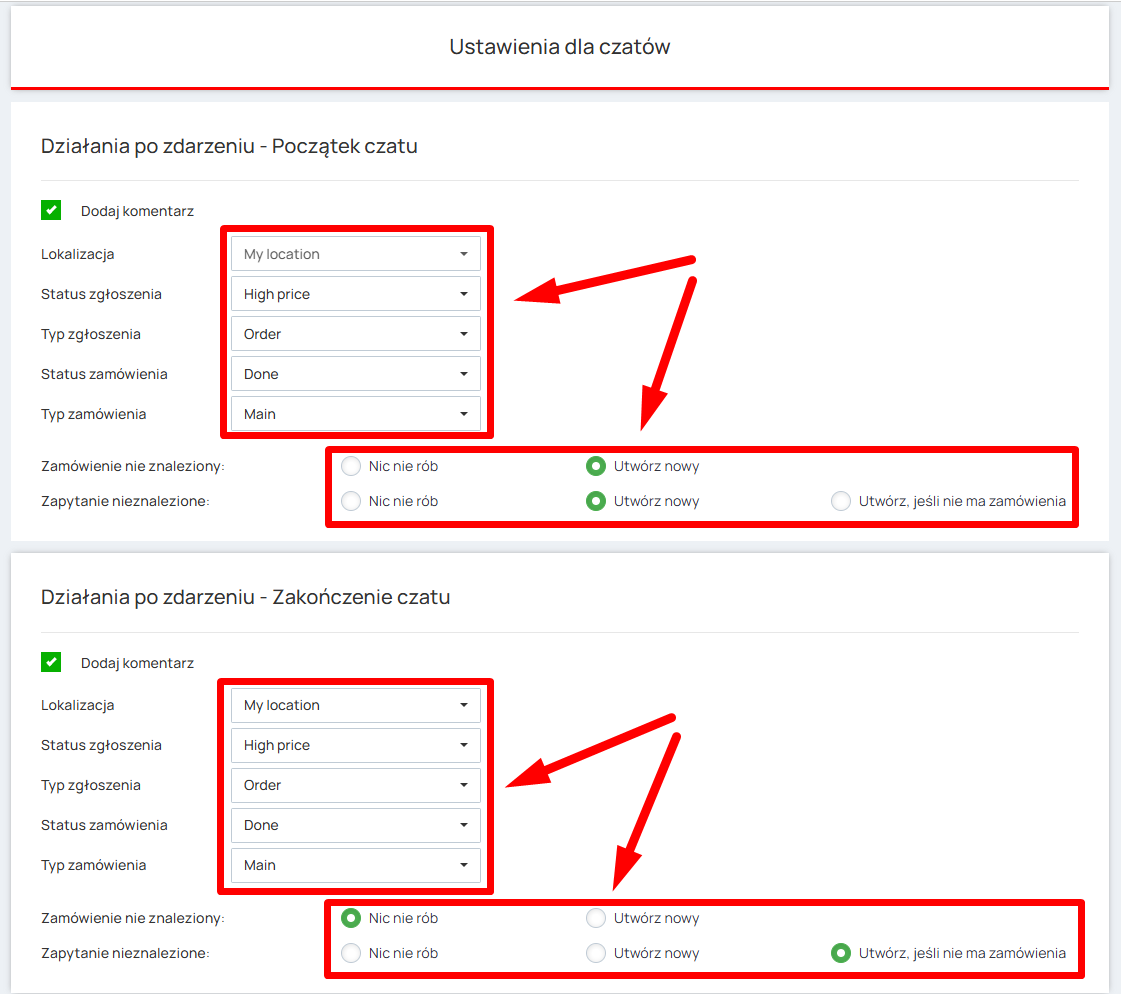
Task: Expand Status zgłoszenia dropdown under Początek czatu
Action: (x=355, y=294)
